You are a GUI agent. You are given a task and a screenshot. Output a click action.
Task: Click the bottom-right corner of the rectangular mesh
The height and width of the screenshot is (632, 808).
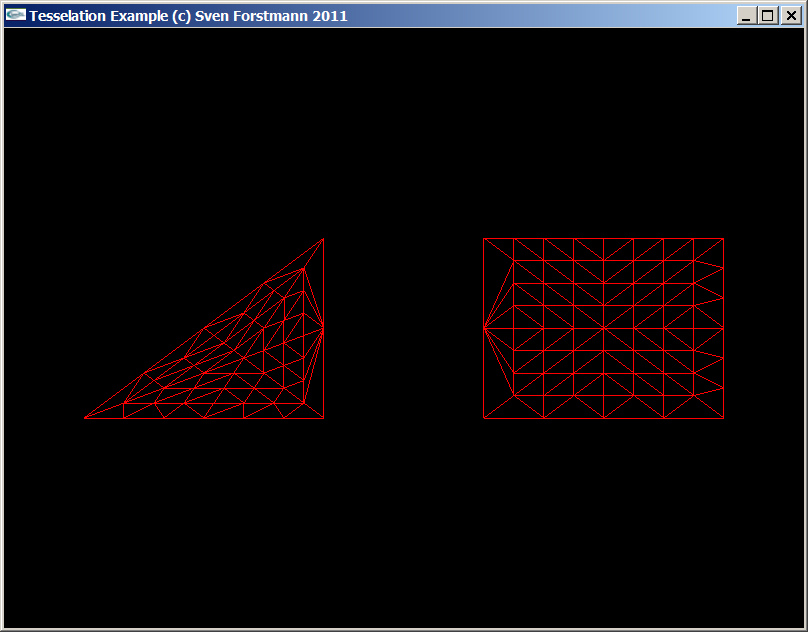pyautogui.click(x=722, y=417)
